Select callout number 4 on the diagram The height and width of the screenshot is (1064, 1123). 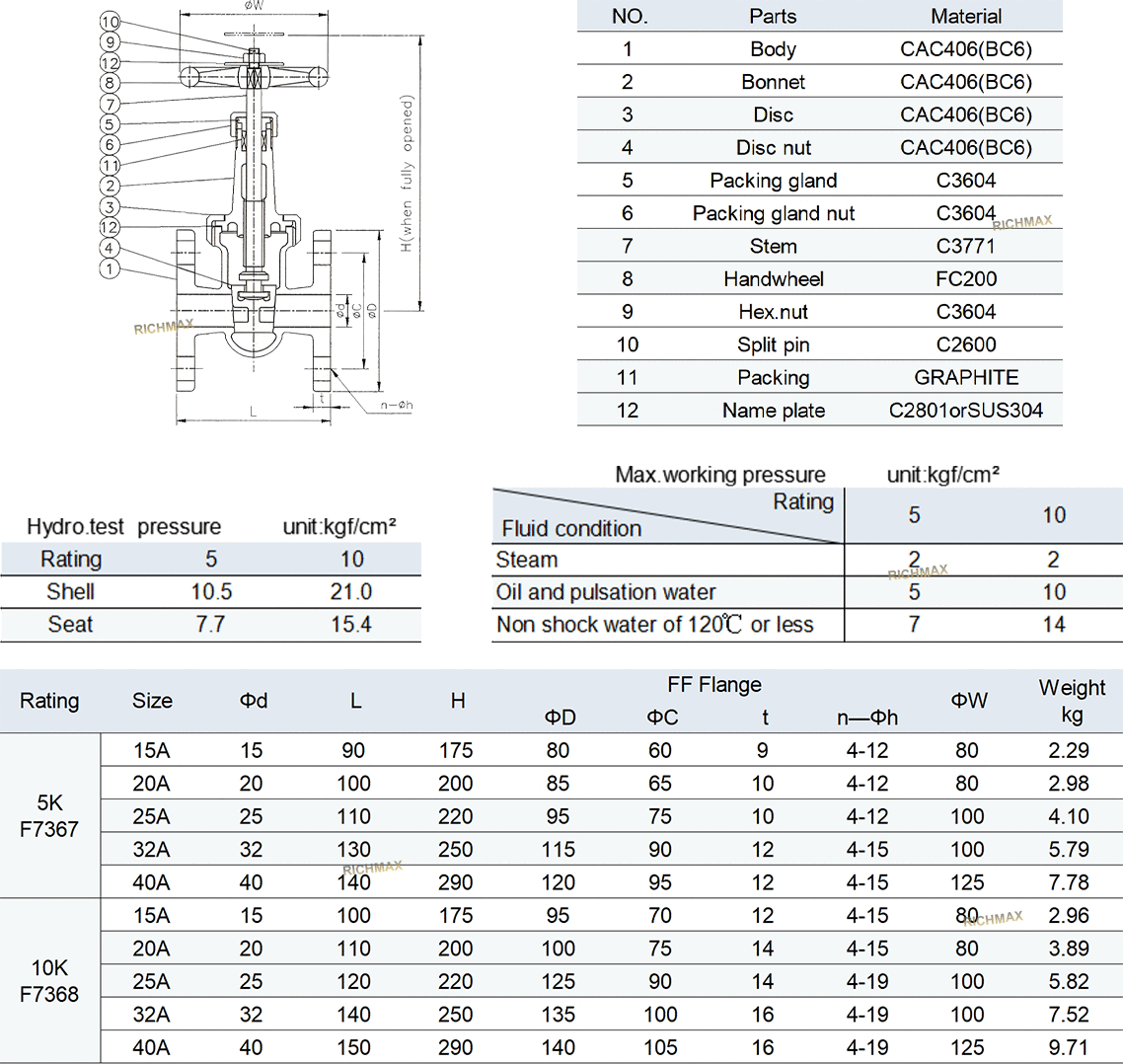tap(110, 249)
